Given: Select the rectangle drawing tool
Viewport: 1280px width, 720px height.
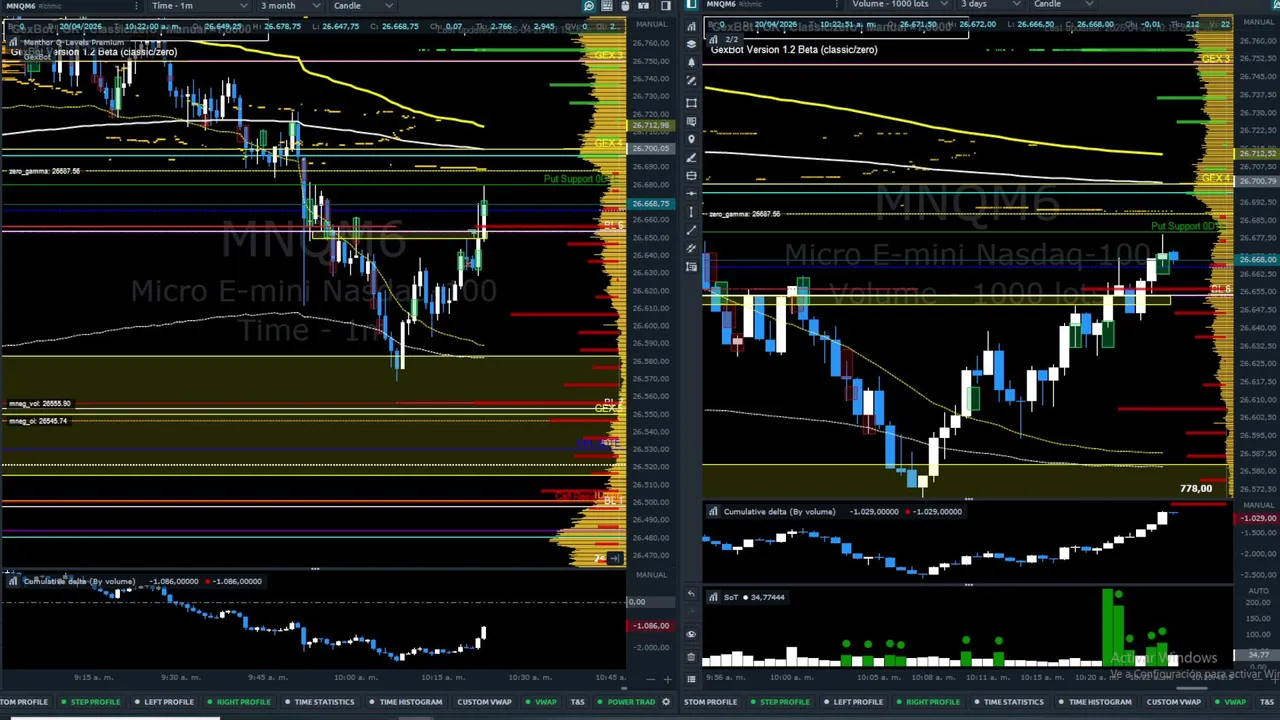Looking at the screenshot, I should click(691, 103).
